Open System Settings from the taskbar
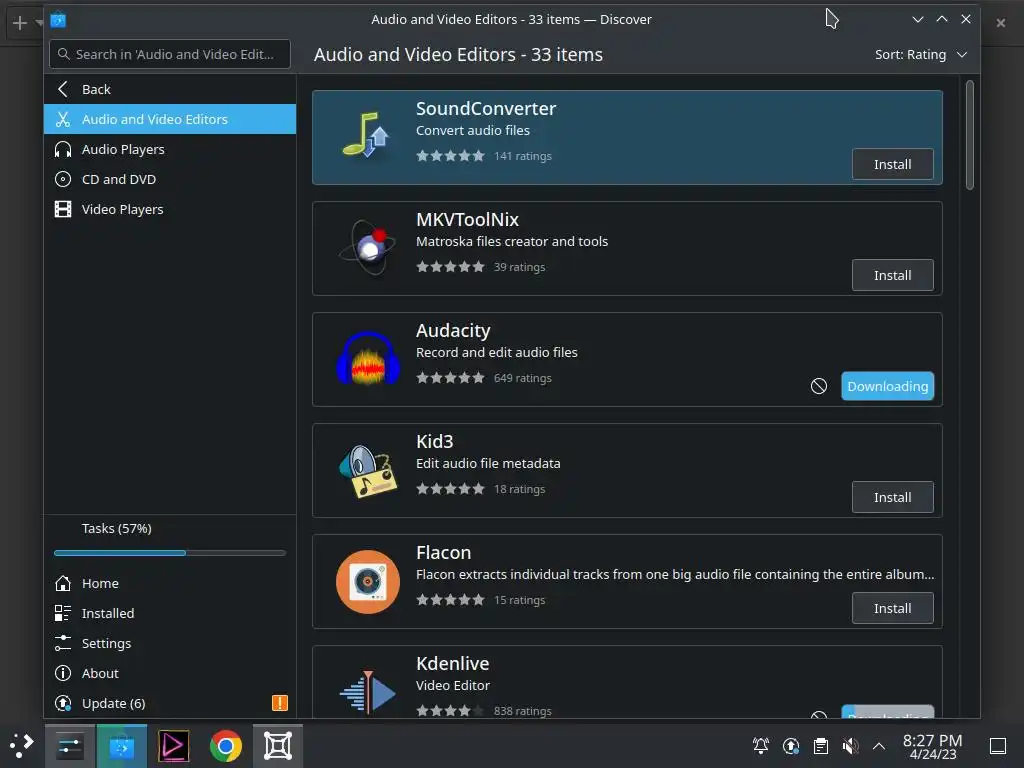Viewport: 1024px width, 768px height. (69, 745)
